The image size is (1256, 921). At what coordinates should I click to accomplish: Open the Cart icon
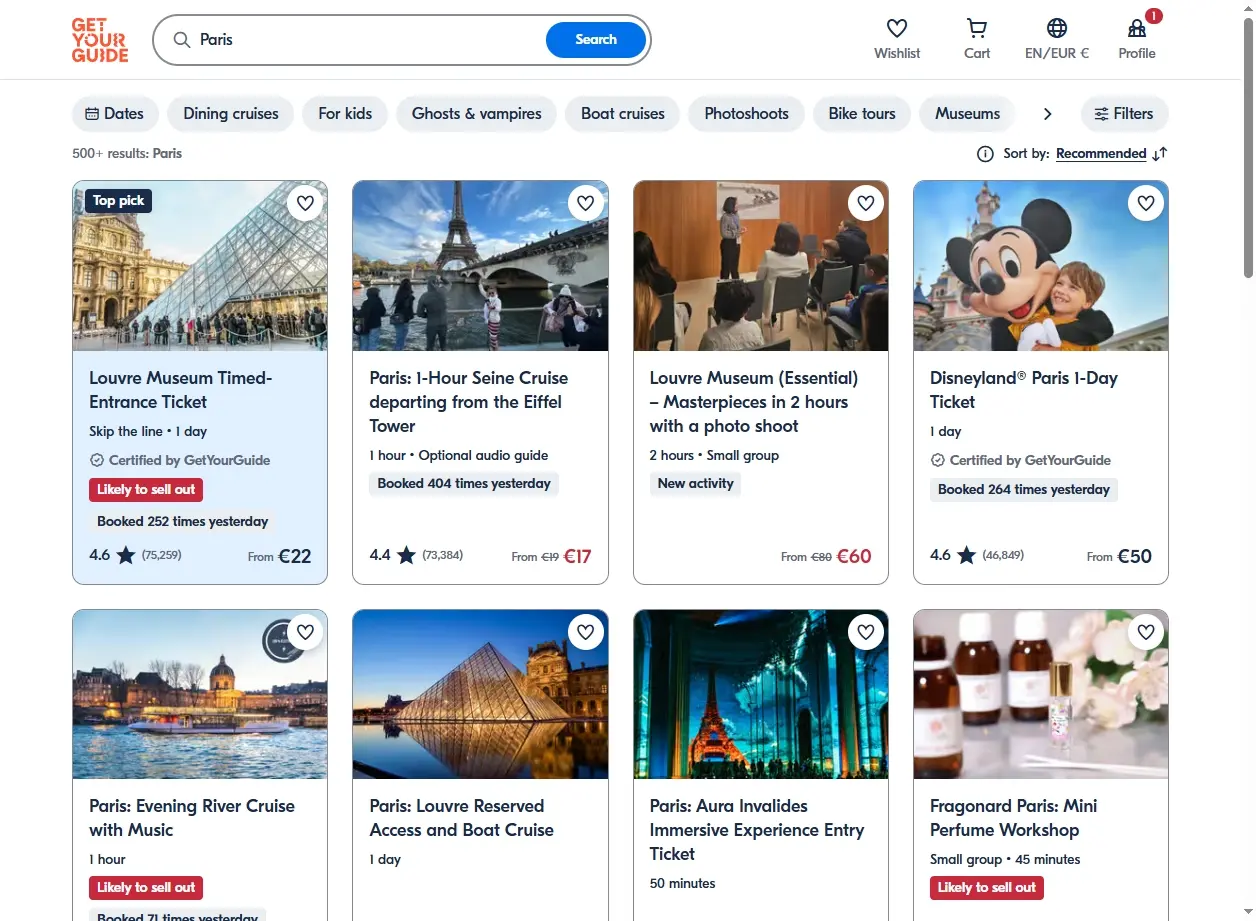[977, 28]
